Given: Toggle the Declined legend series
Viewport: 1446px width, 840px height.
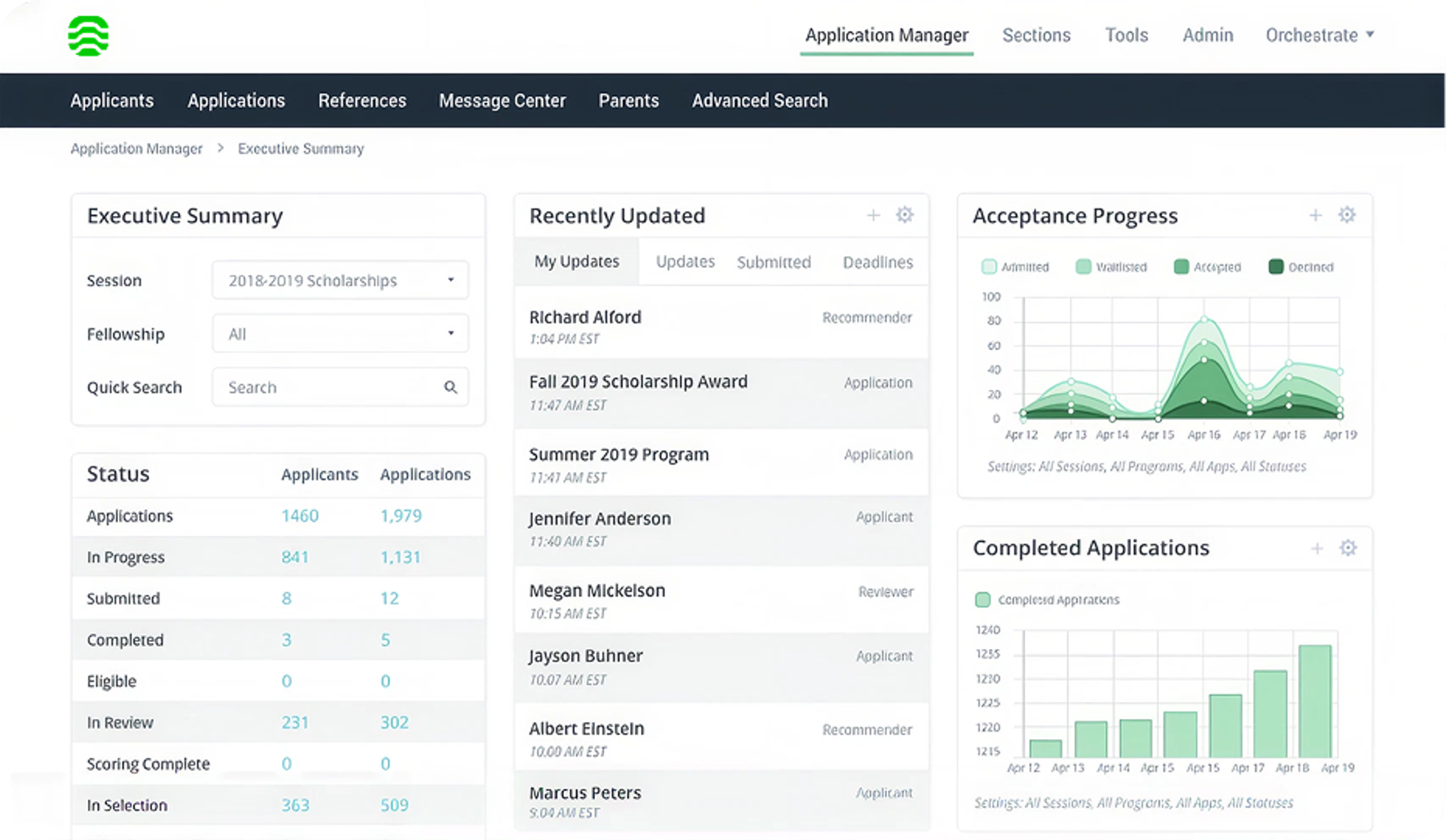Looking at the screenshot, I should [1301, 267].
